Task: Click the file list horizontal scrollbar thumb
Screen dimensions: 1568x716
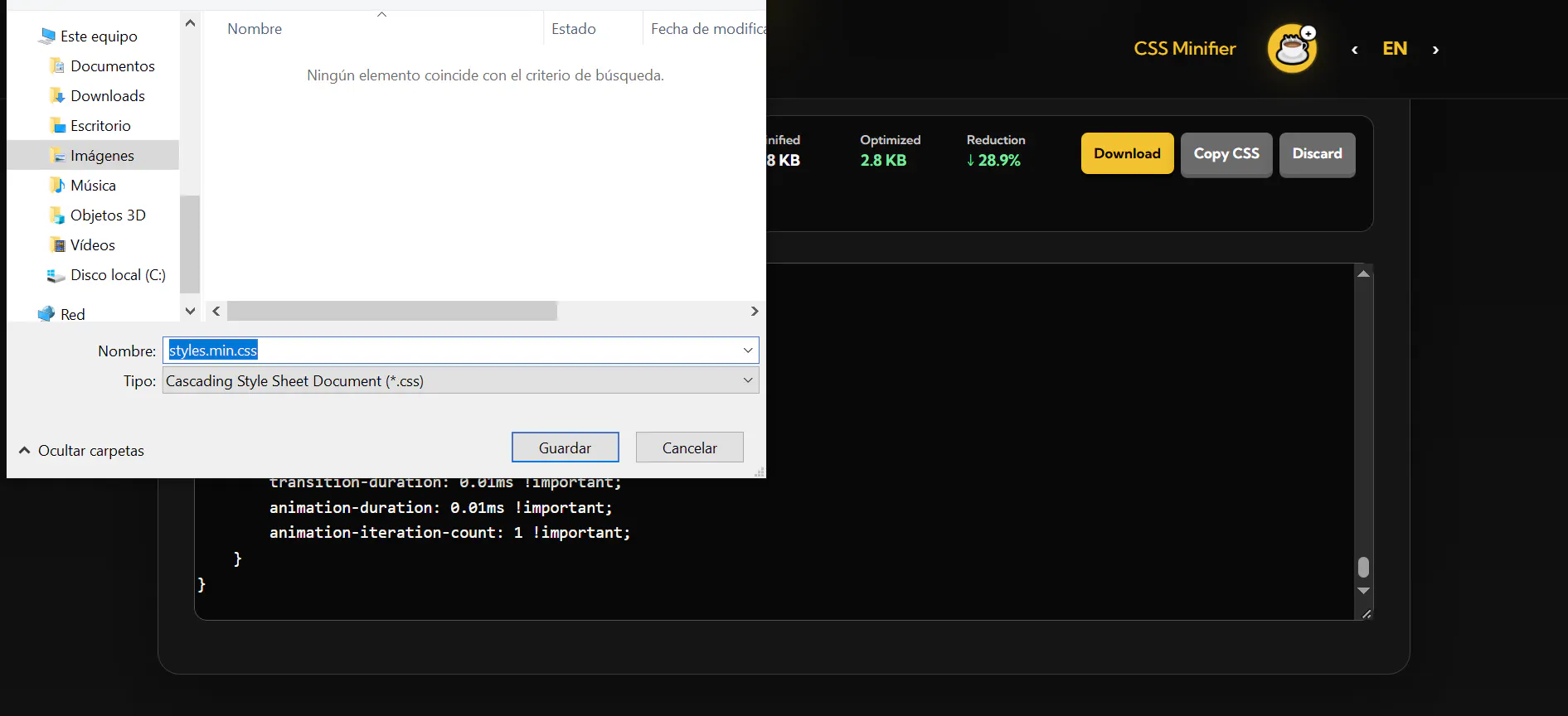Action: tap(392, 311)
